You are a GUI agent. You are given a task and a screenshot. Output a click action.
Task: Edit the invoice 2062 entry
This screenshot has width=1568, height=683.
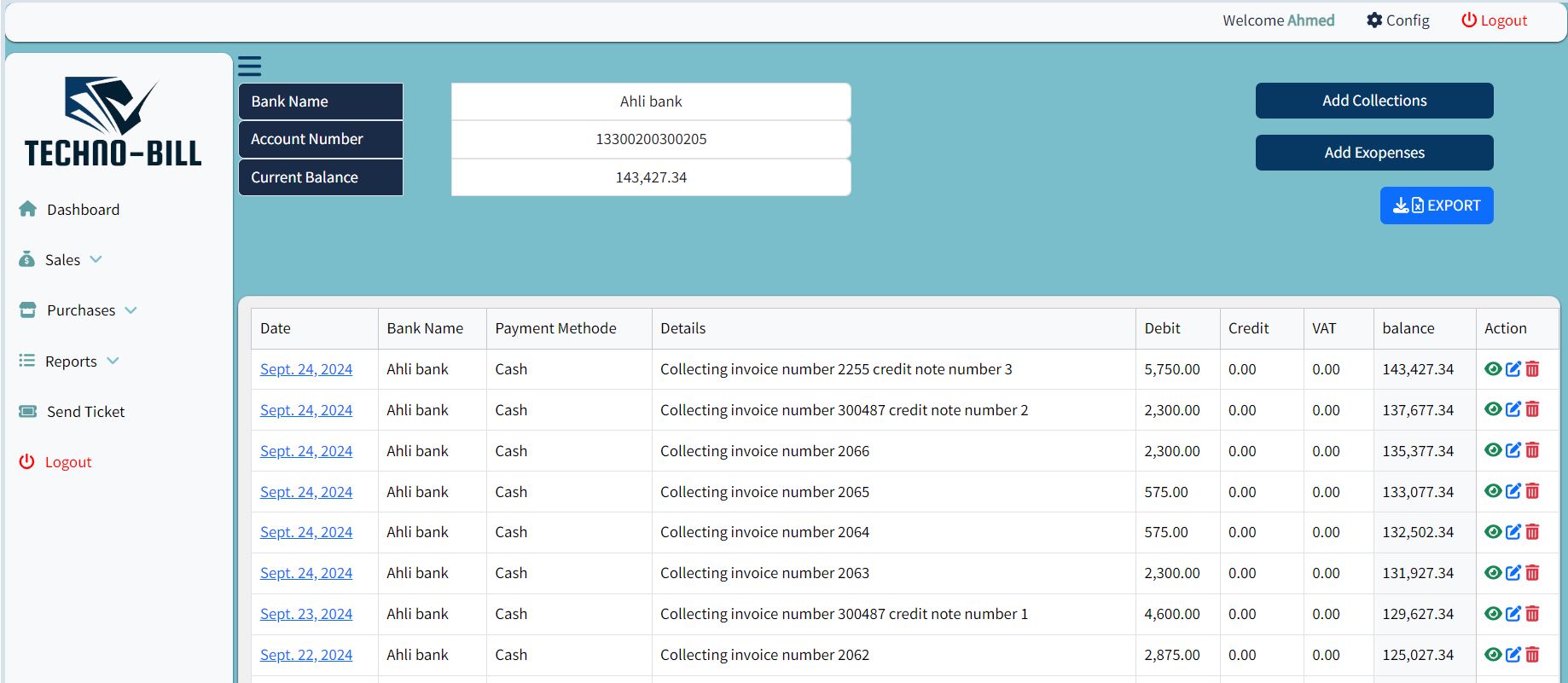coord(1513,654)
